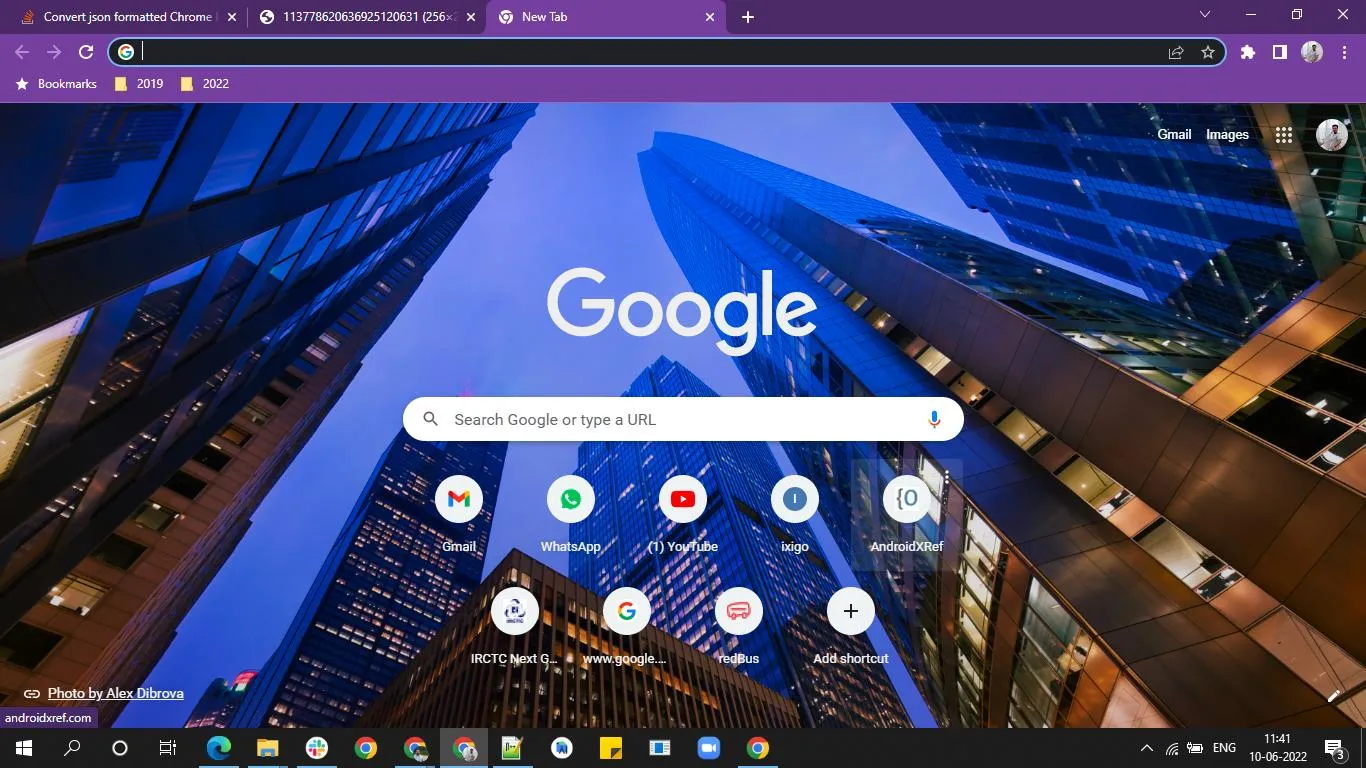
Task: Click Add shortcut on the new tab page
Action: point(850,611)
